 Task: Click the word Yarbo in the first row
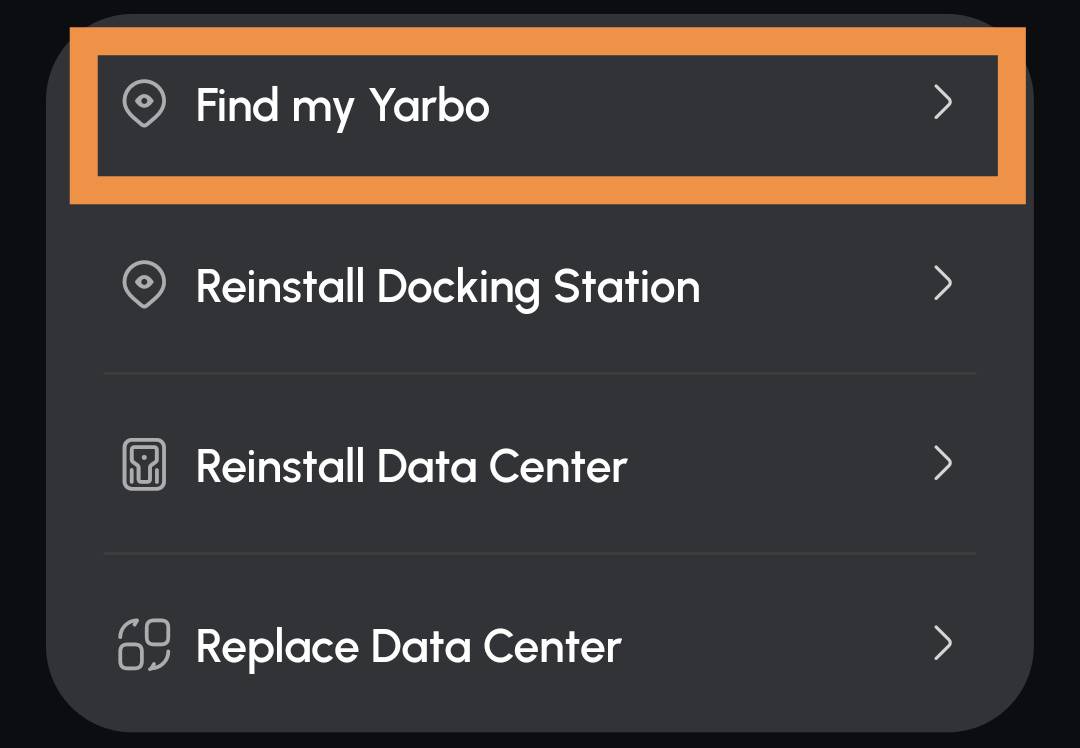point(429,105)
